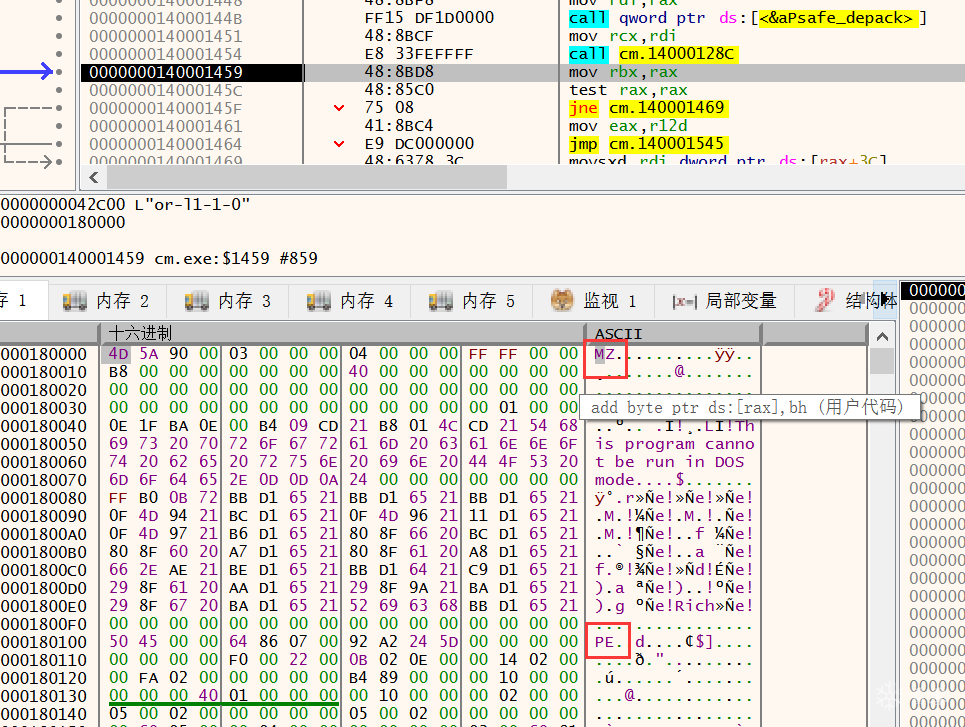Toggle breakpoint dot at address 000000014000145C

pyautogui.click(x=59, y=90)
